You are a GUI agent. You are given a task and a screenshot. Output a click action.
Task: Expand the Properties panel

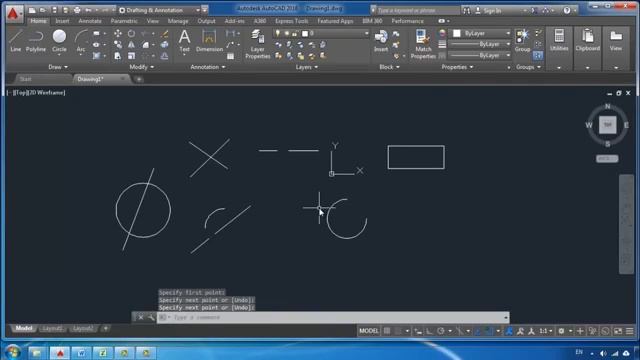pyautogui.click(x=457, y=67)
